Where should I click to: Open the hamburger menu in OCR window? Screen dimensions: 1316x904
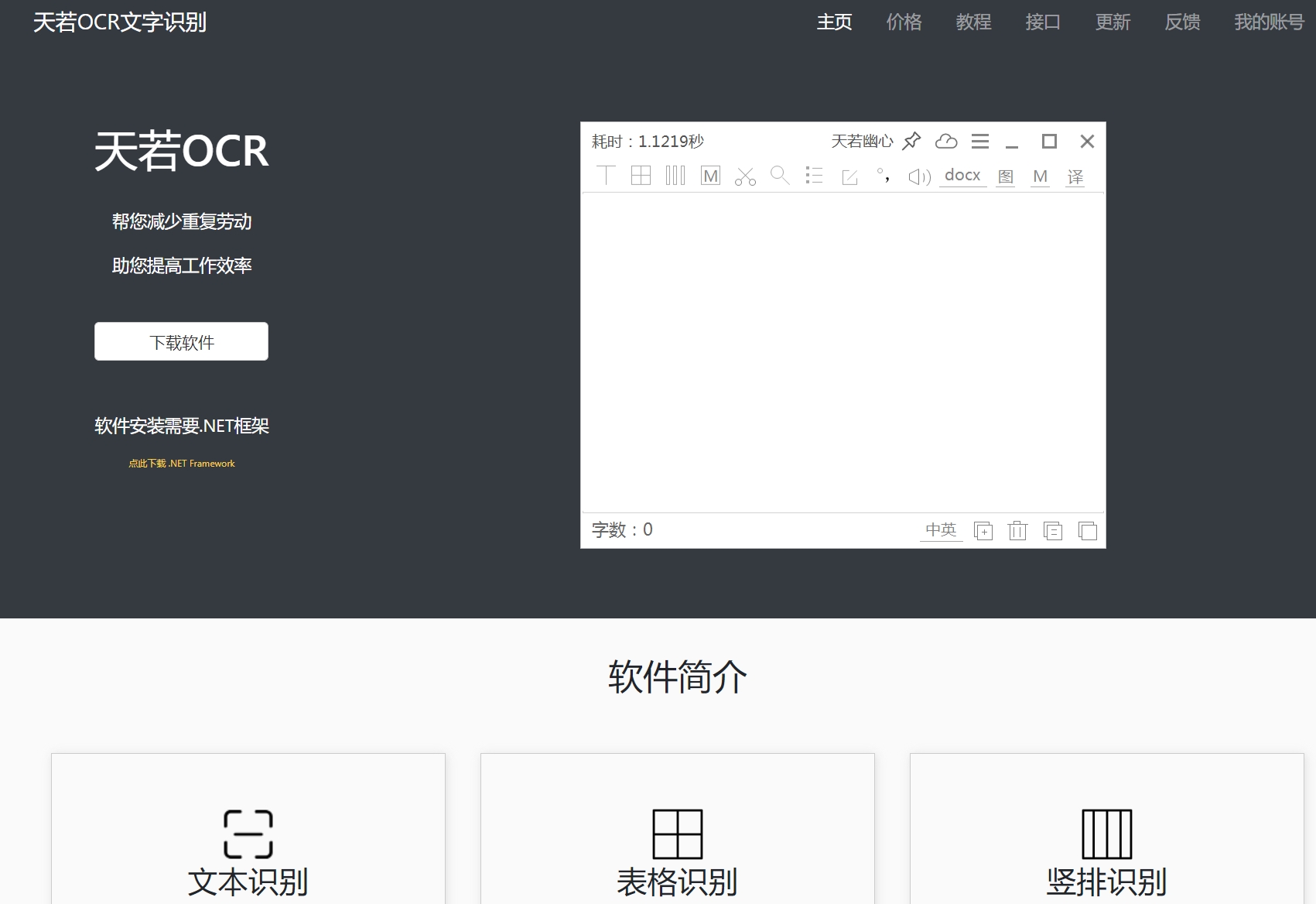[x=980, y=141]
